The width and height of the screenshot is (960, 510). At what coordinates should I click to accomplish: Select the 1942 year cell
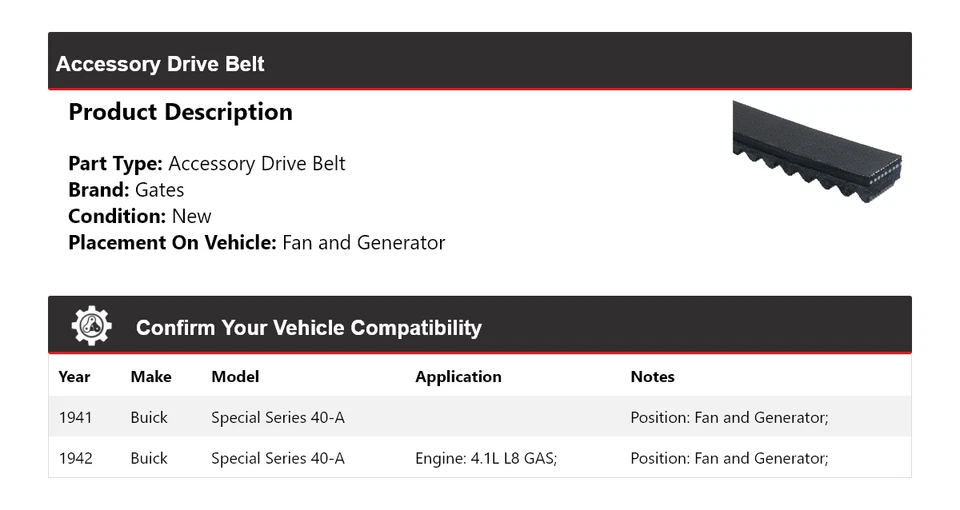coord(75,458)
